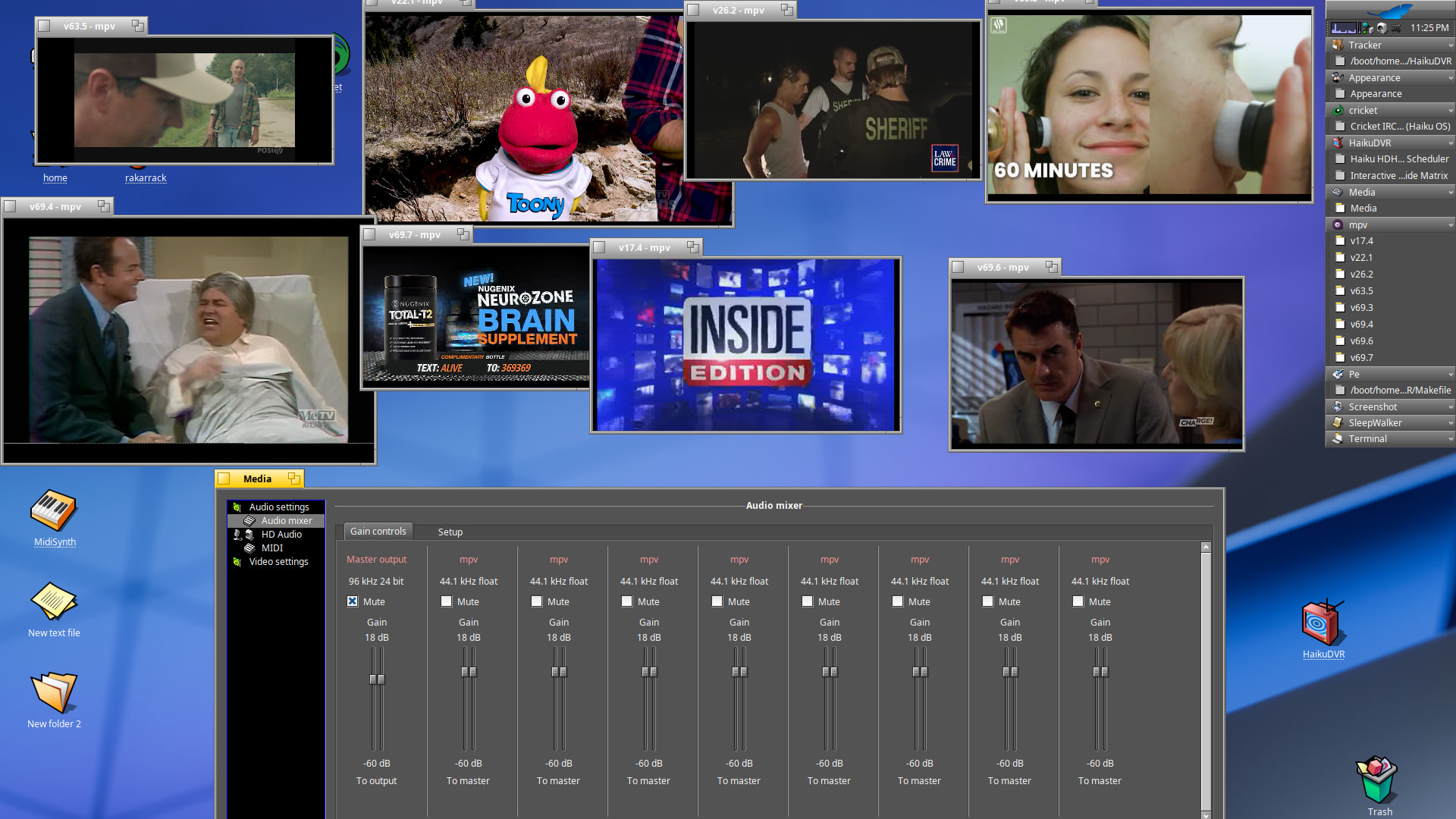Mute the eighth mpv mixer channel
Viewport: 1456px width, 819px height.
pyautogui.click(x=1078, y=601)
